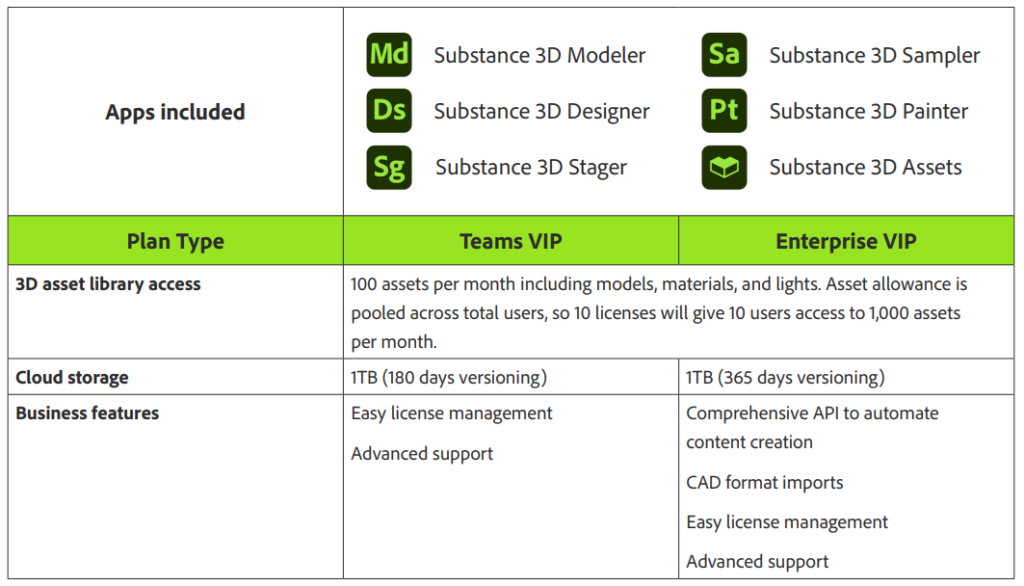
Task: Select the Substance 3D Assets label
Action: coord(865,168)
